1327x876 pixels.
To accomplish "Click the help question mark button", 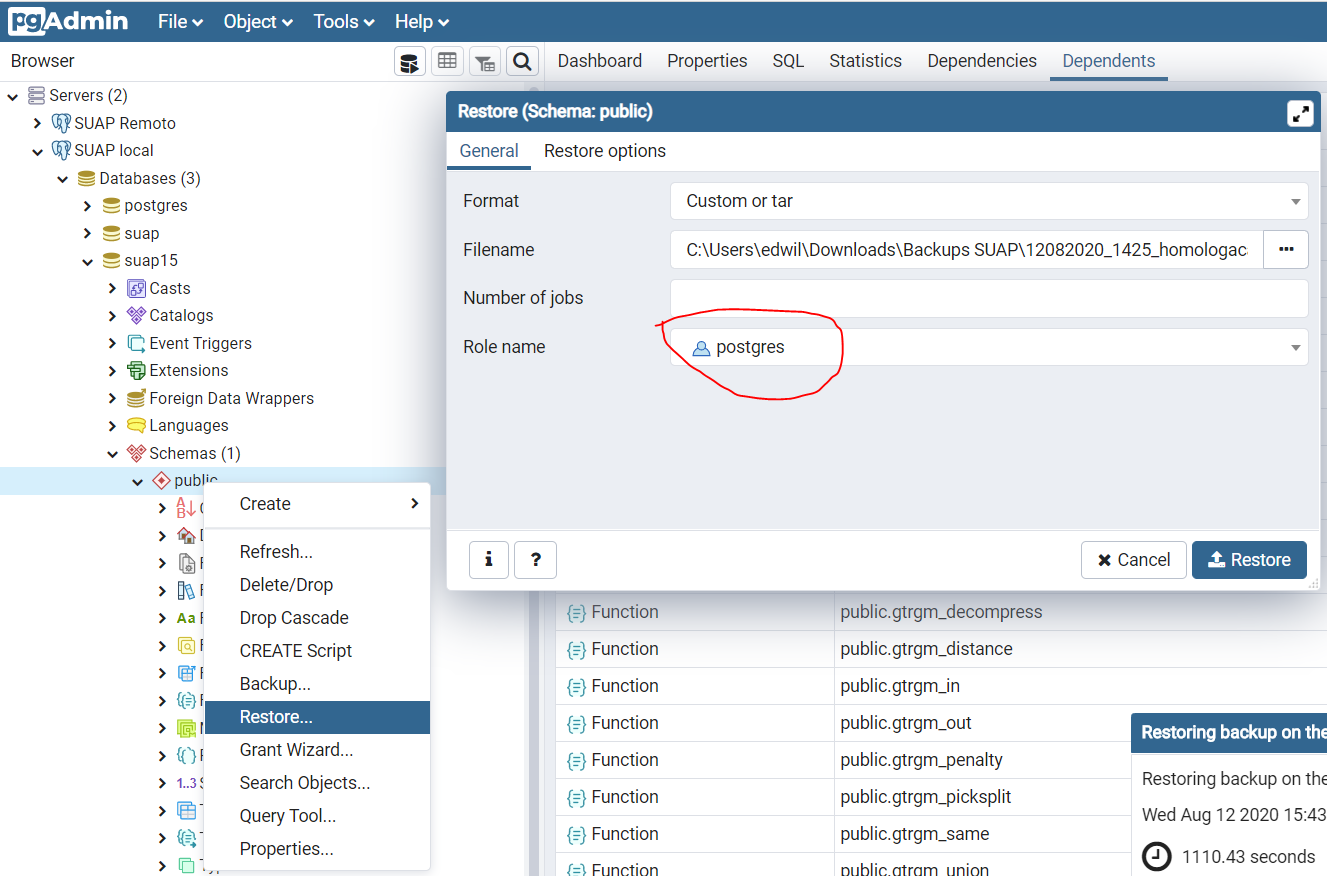I will (535, 560).
